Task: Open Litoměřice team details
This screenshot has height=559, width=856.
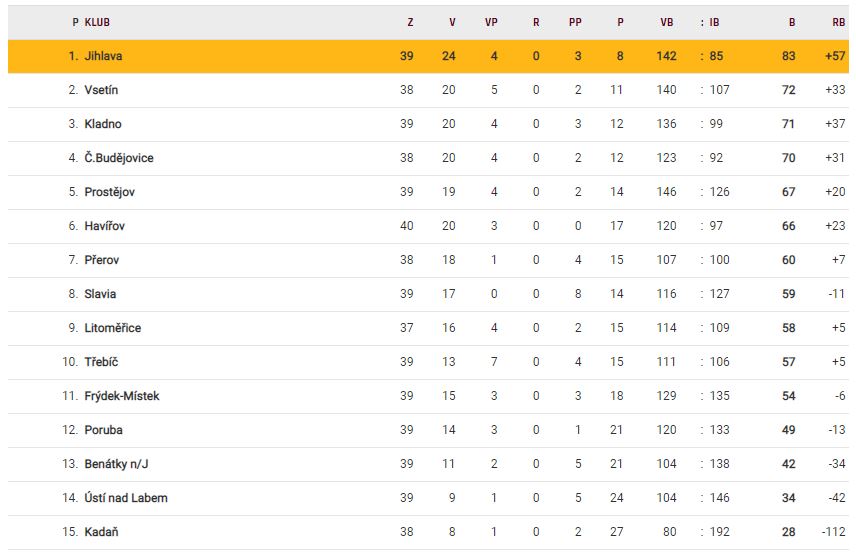Action: tap(113, 328)
